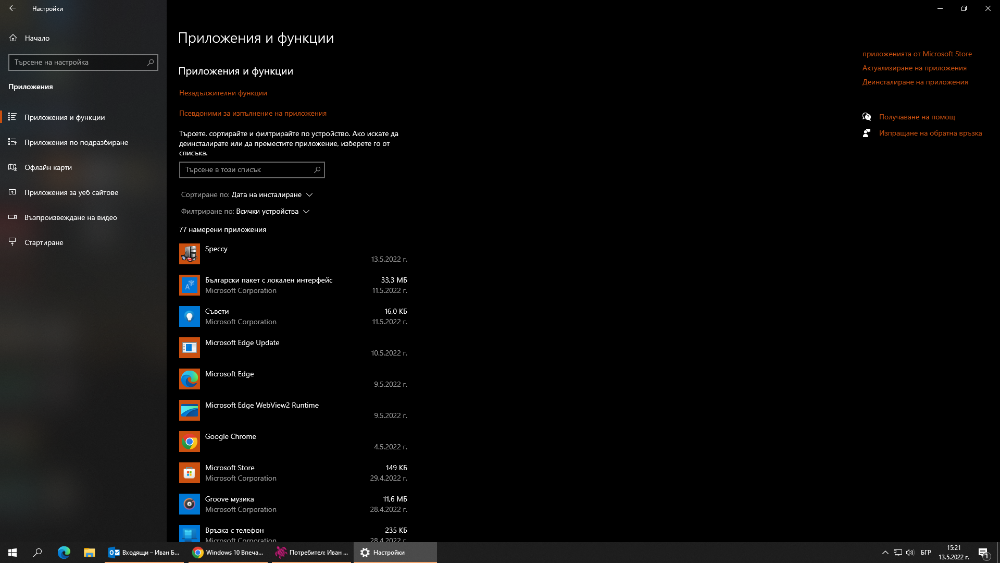The image size is (1000, 563).
Task: Focus the Търсене в този списък field
Action: (252, 170)
